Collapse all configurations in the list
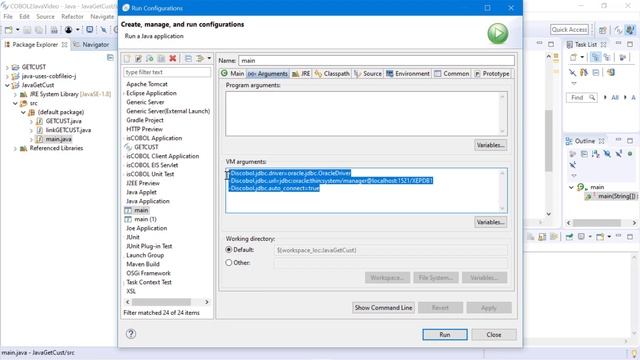The width and height of the screenshot is (640, 360). click(188, 59)
